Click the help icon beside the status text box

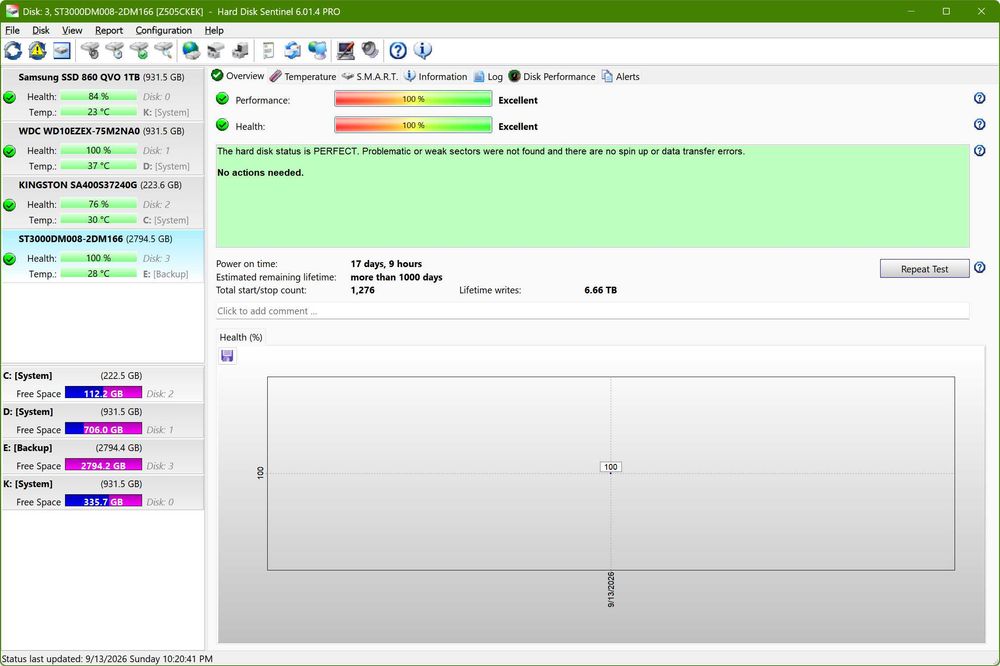pyautogui.click(x=980, y=151)
